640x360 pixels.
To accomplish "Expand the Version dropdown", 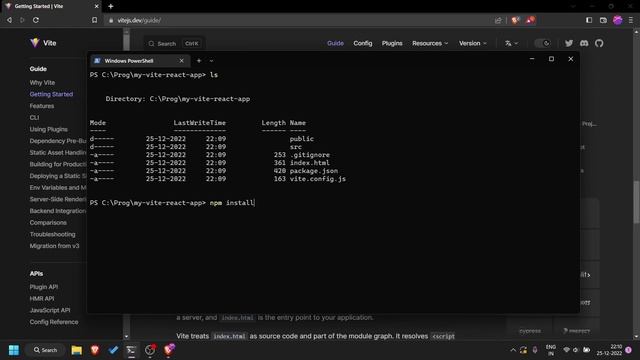I will [473, 43].
